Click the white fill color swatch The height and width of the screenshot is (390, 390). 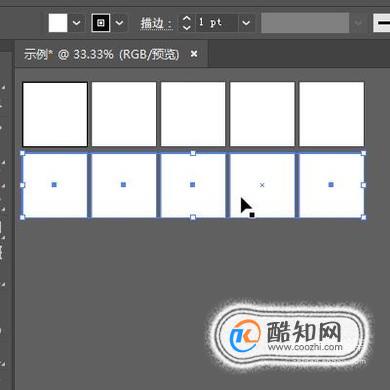[58, 23]
